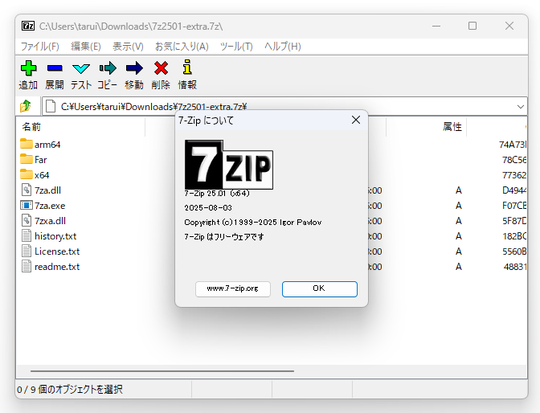Click the 情報 (Info) toolbar icon

[x=187, y=67]
